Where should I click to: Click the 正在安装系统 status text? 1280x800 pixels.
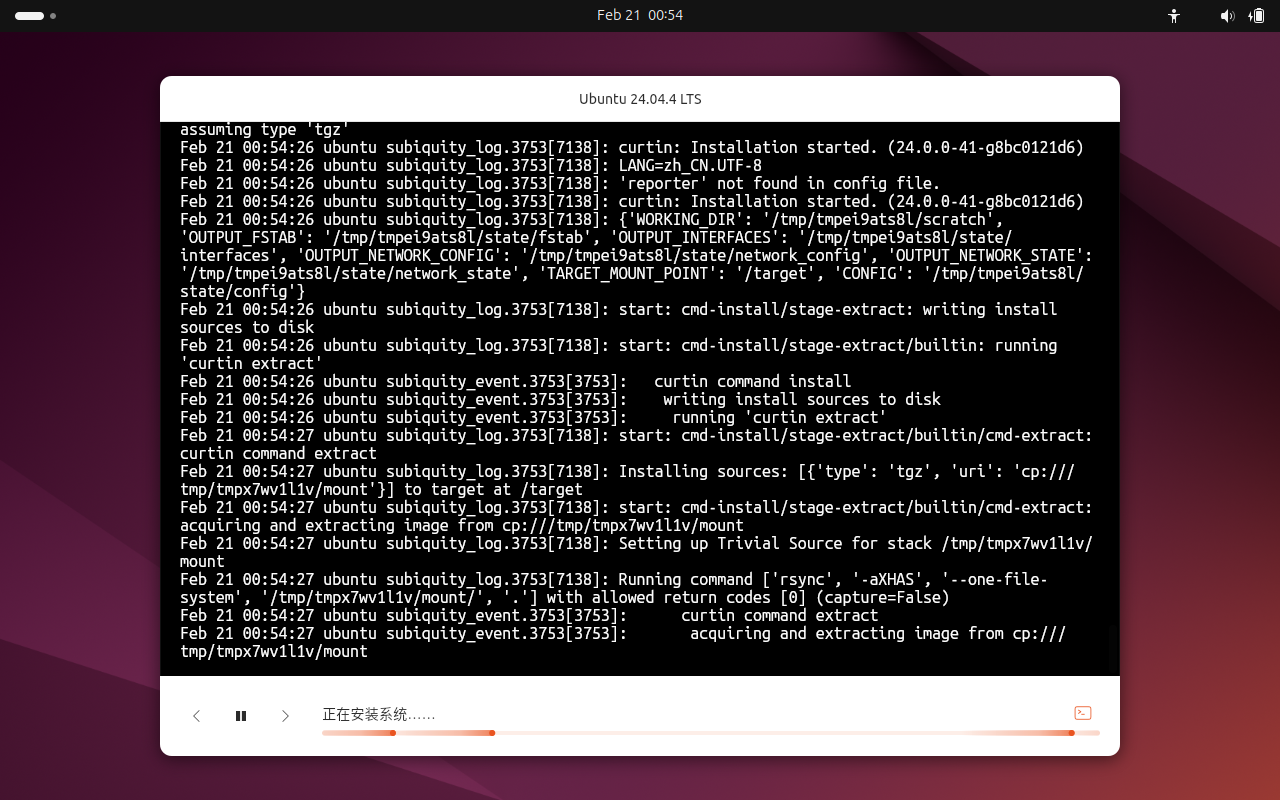[378, 714]
